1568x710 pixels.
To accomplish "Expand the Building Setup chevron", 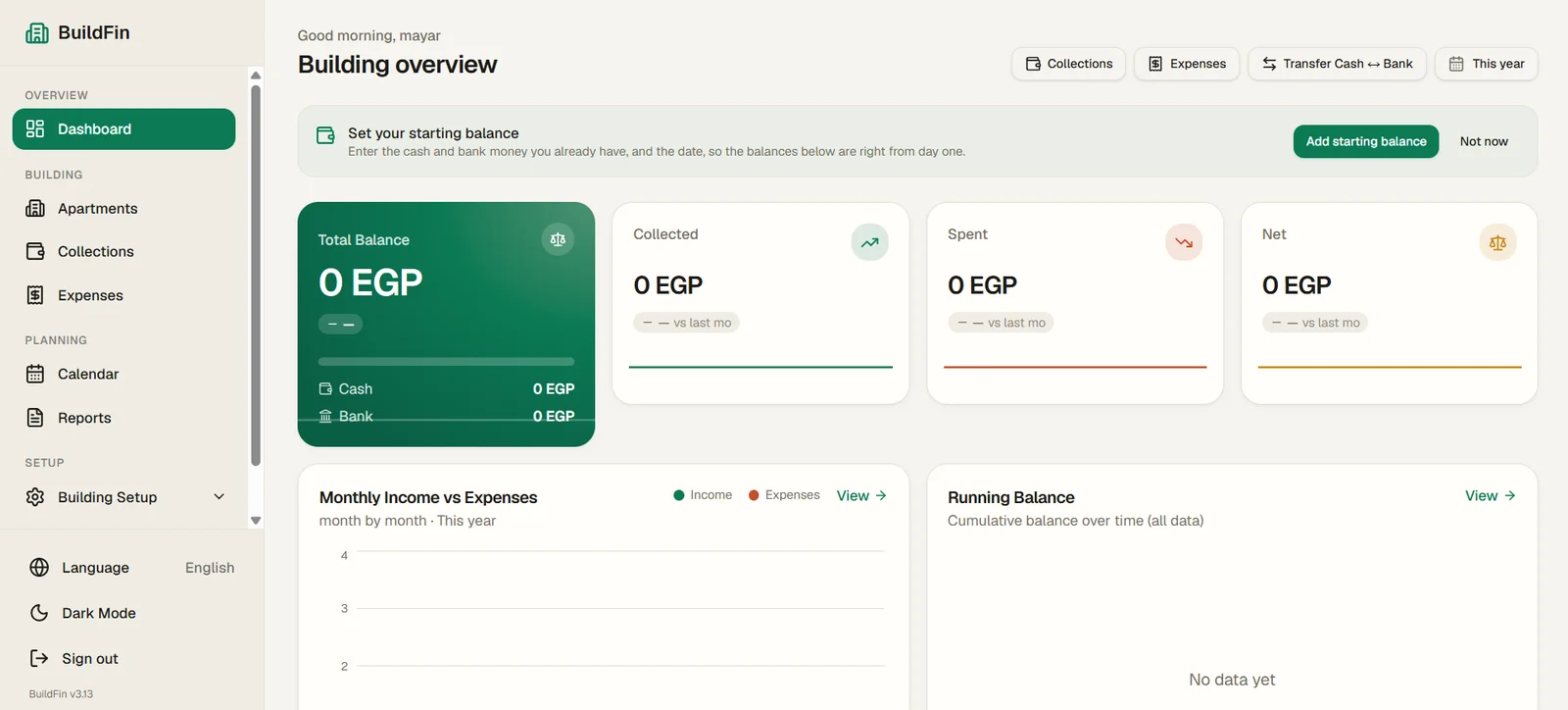I will point(220,497).
